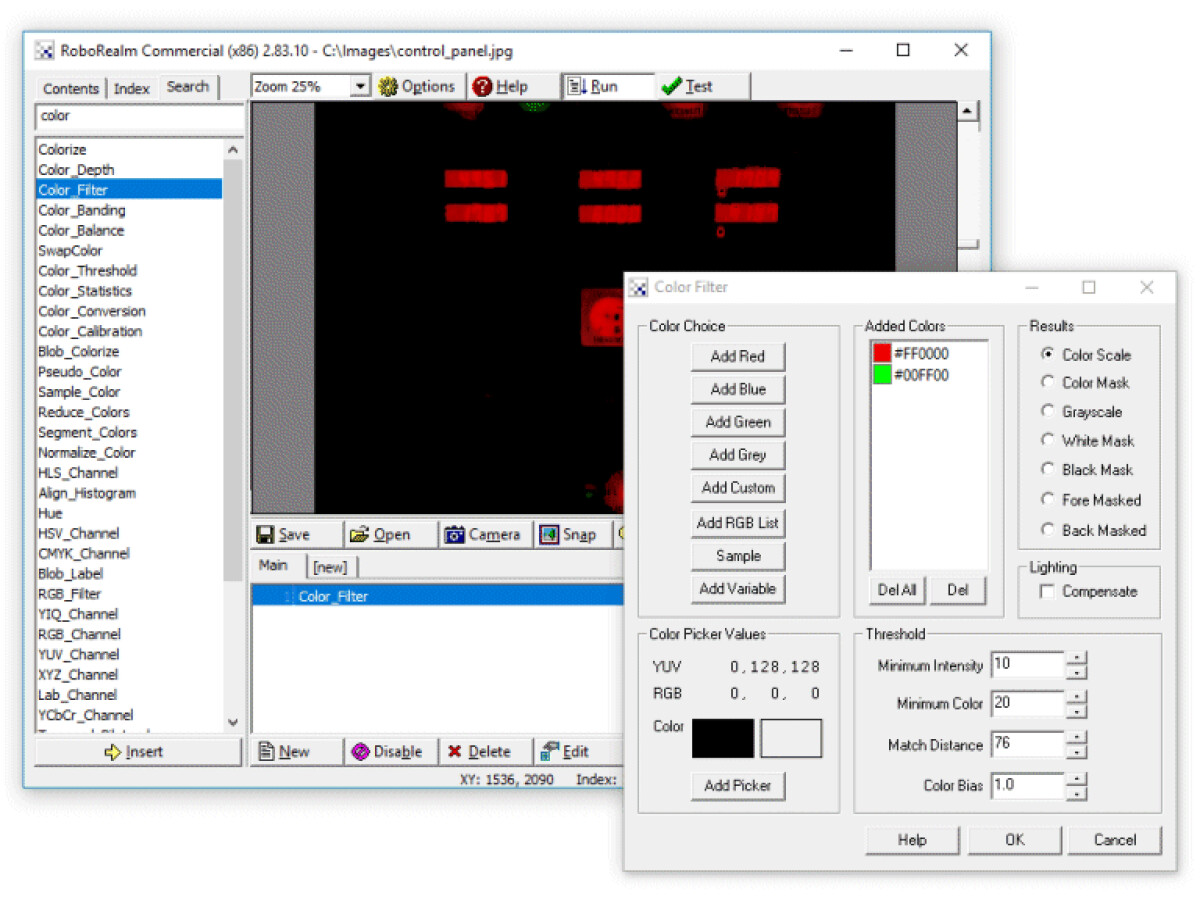
Task: Switch to the Search tab
Action: pyautogui.click(x=188, y=87)
